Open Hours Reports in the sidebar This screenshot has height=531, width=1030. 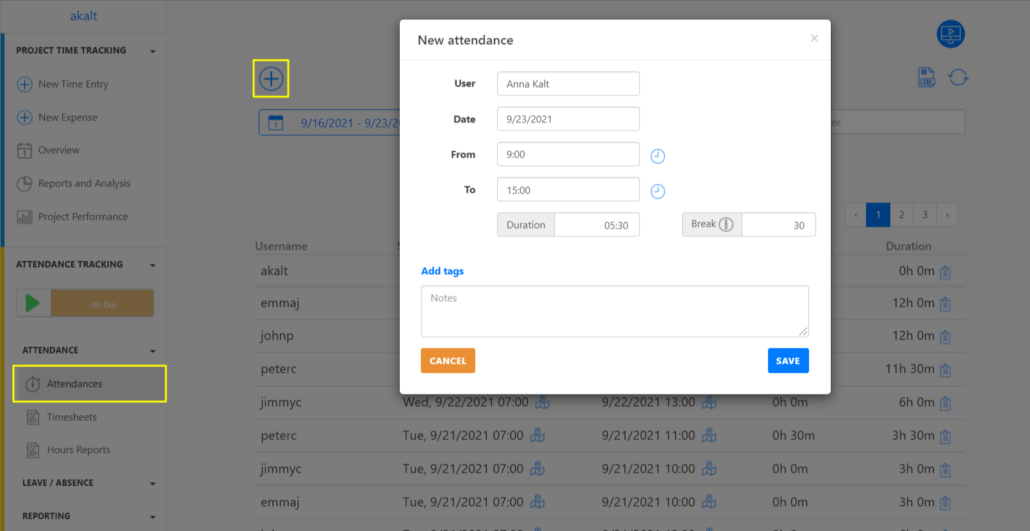(x=78, y=450)
